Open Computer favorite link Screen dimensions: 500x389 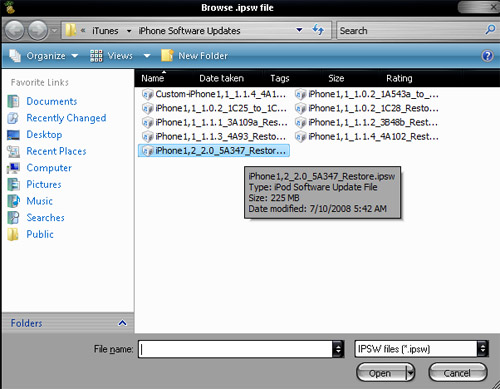click(49, 168)
